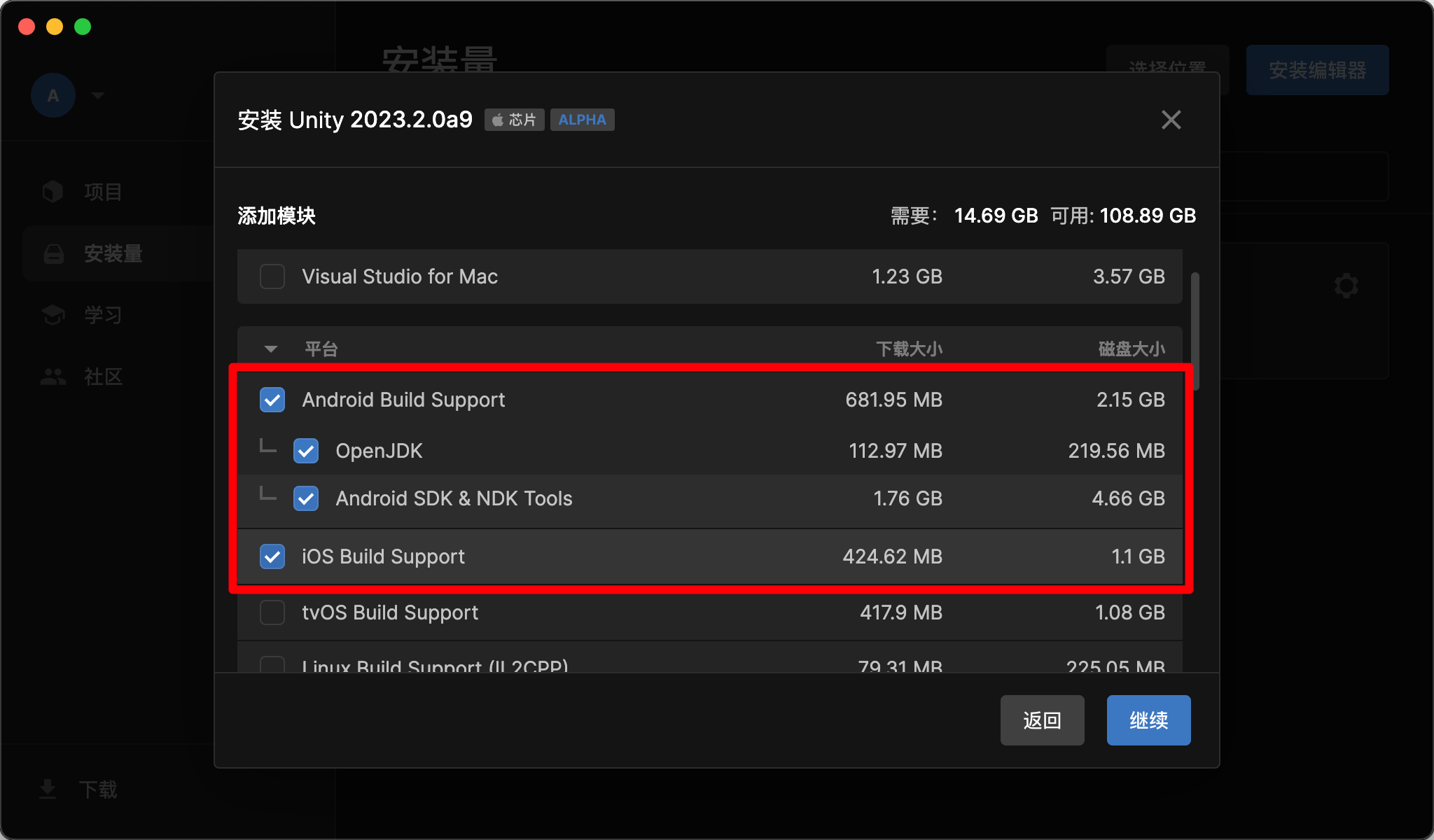Click the 返回 back button
This screenshot has height=840, width=1434.
tap(1042, 720)
